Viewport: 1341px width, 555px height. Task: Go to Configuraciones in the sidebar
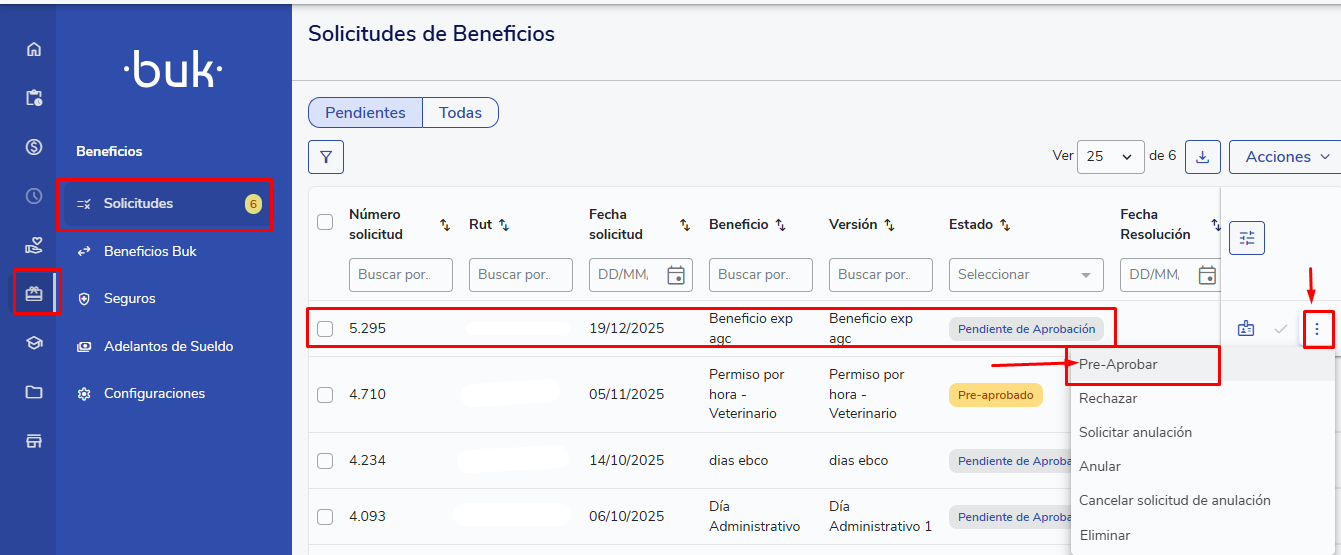click(154, 394)
